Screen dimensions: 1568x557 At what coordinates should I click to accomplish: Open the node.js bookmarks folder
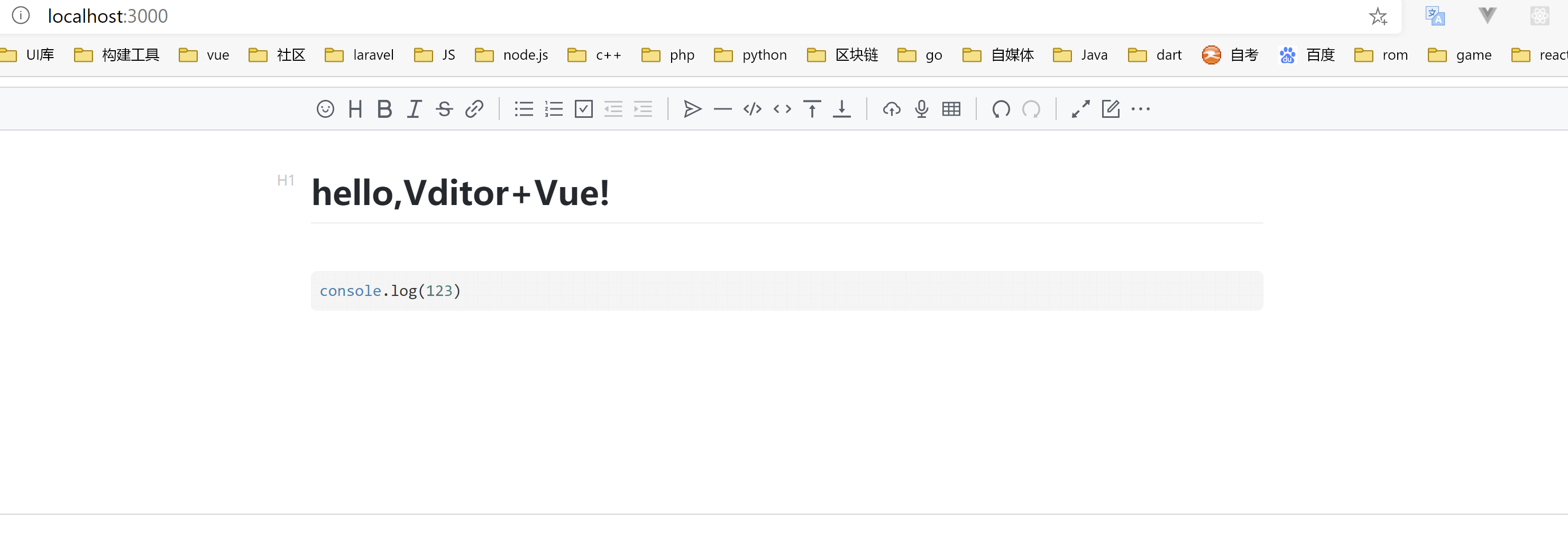511,55
